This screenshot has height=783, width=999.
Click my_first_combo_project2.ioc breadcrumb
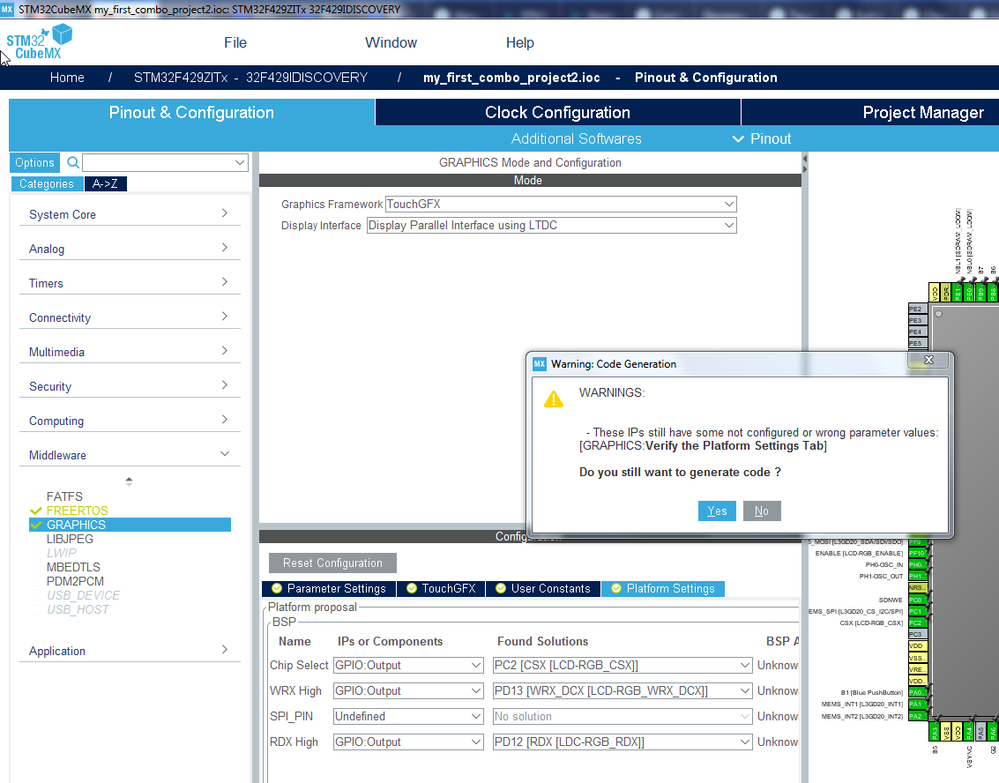tap(512, 78)
